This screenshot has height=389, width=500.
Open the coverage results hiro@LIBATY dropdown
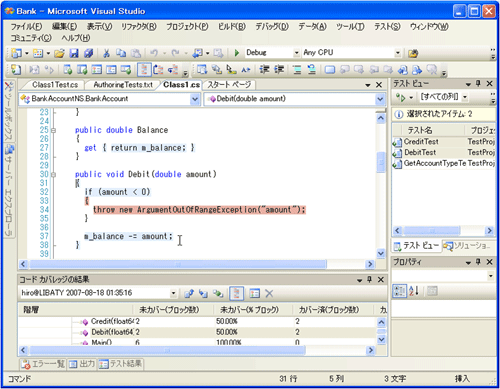point(173,293)
